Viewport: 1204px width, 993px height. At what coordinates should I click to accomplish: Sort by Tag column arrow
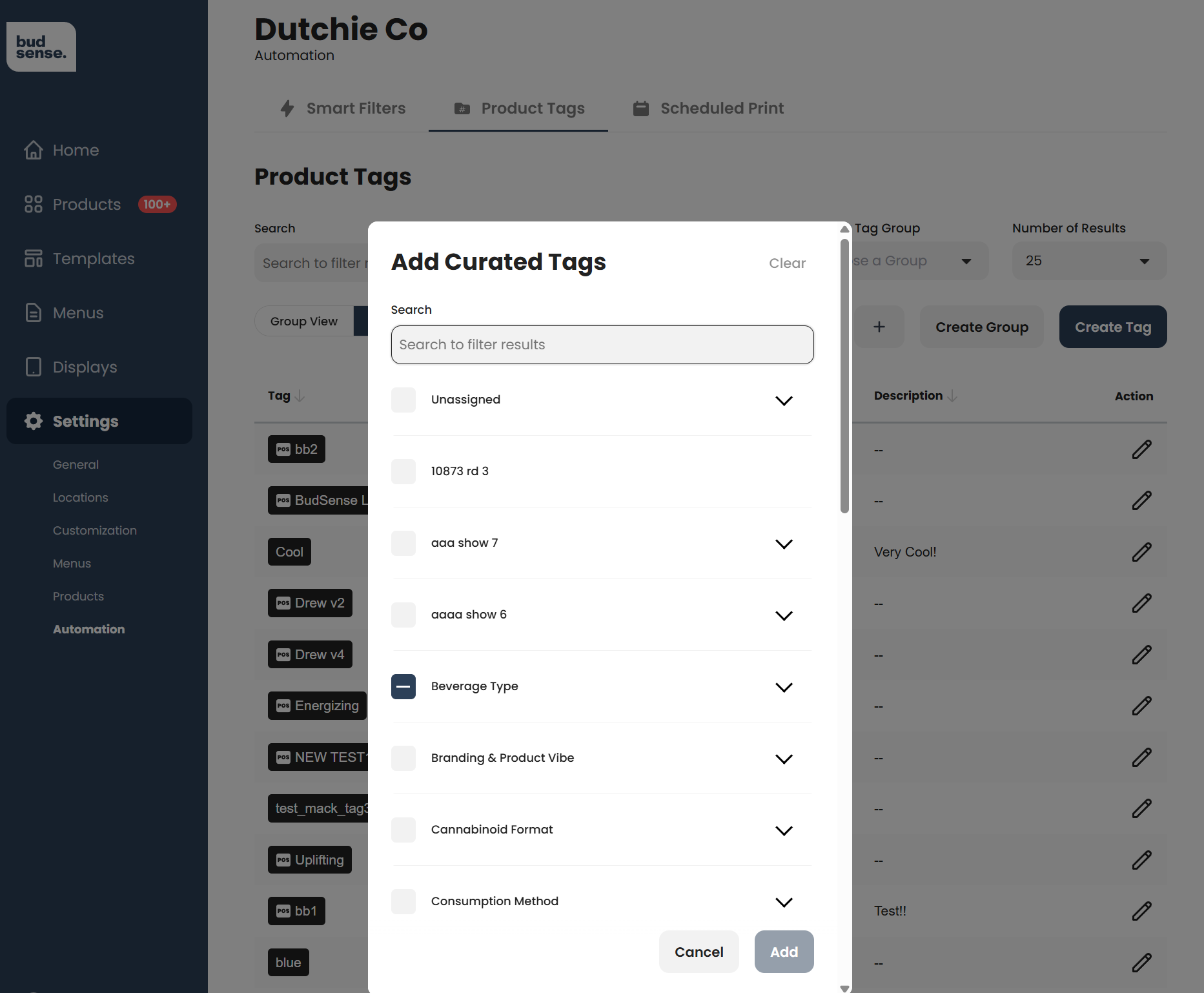pyautogui.click(x=300, y=396)
